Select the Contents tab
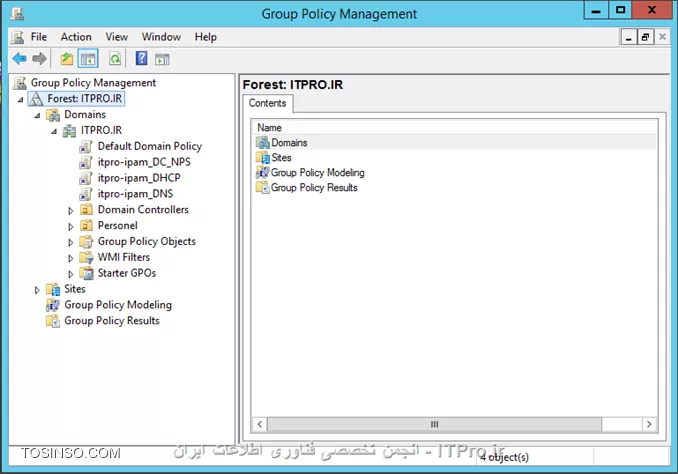The image size is (678, 474). pos(268,103)
